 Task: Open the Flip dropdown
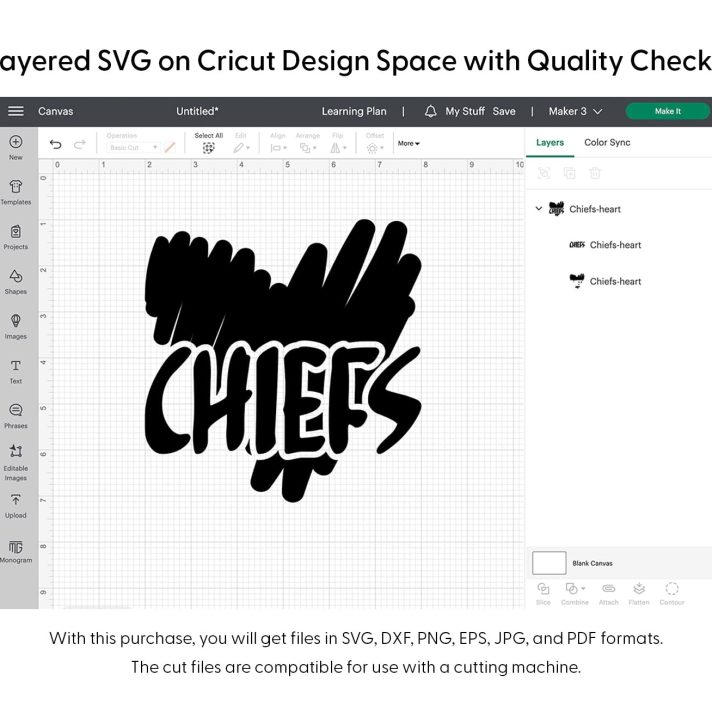(338, 148)
